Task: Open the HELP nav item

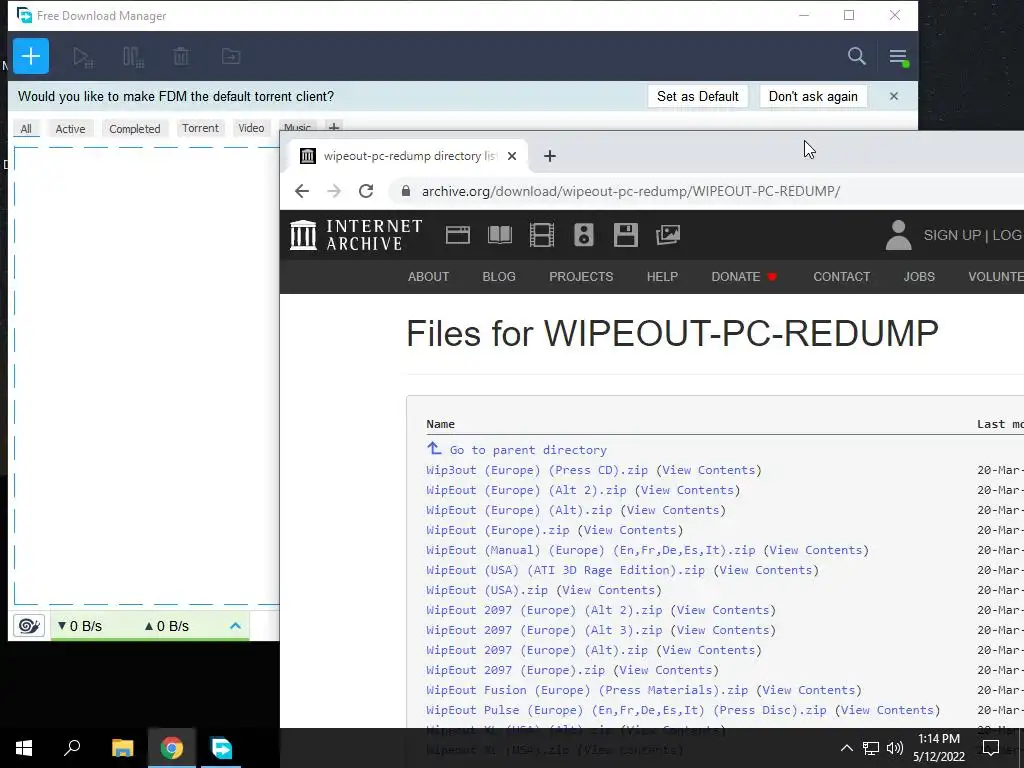Action: click(662, 277)
